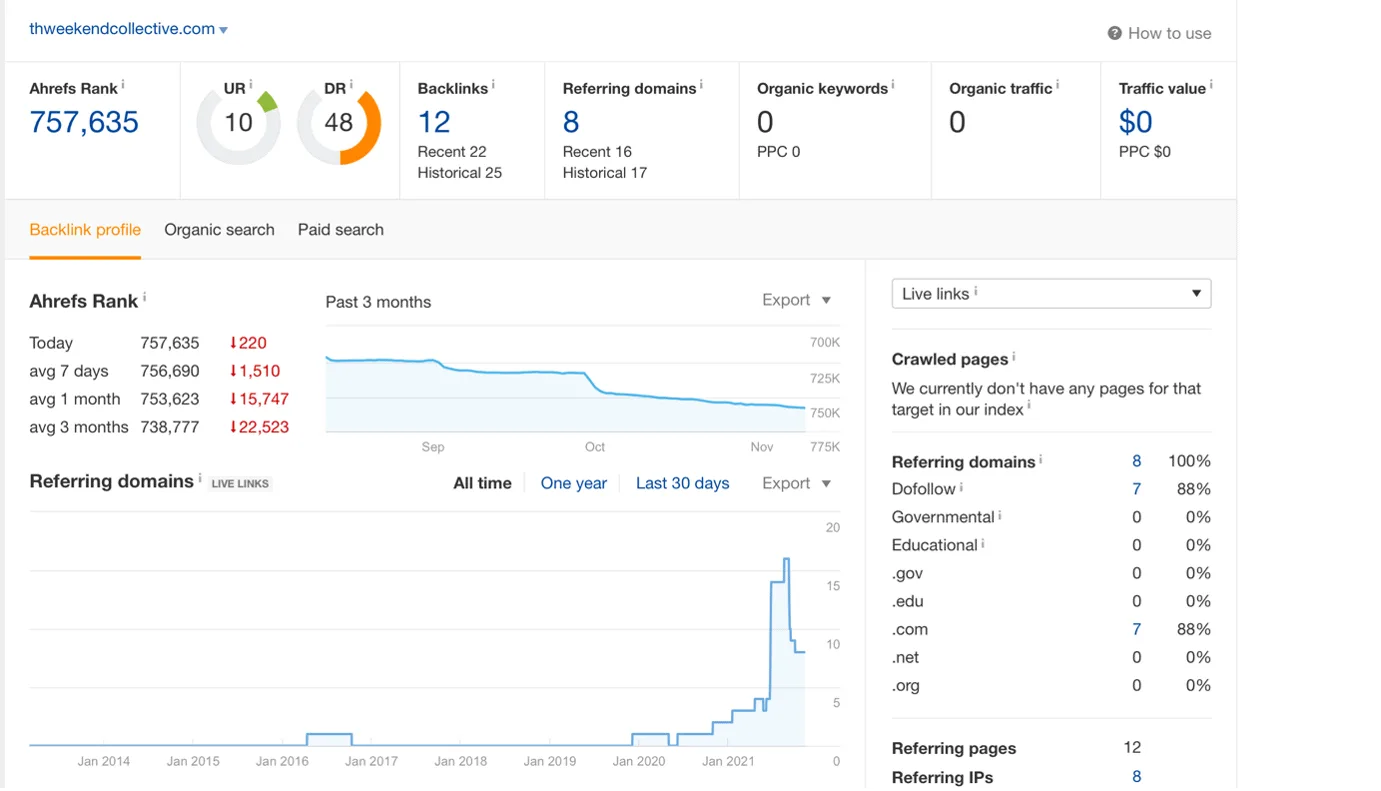Image resolution: width=1381 pixels, height=791 pixels.
Task: Click the Referring pages label
Action: pyautogui.click(x=954, y=749)
